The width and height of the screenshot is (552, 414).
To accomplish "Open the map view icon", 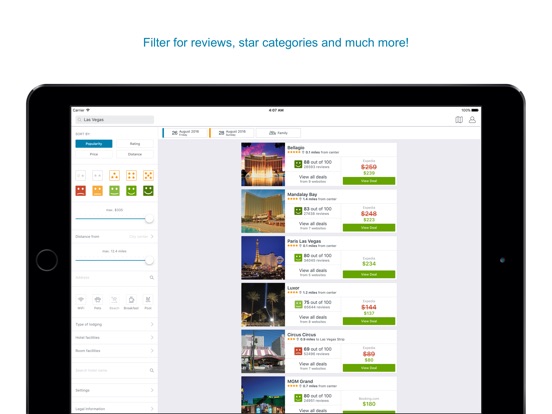I will click(459, 120).
